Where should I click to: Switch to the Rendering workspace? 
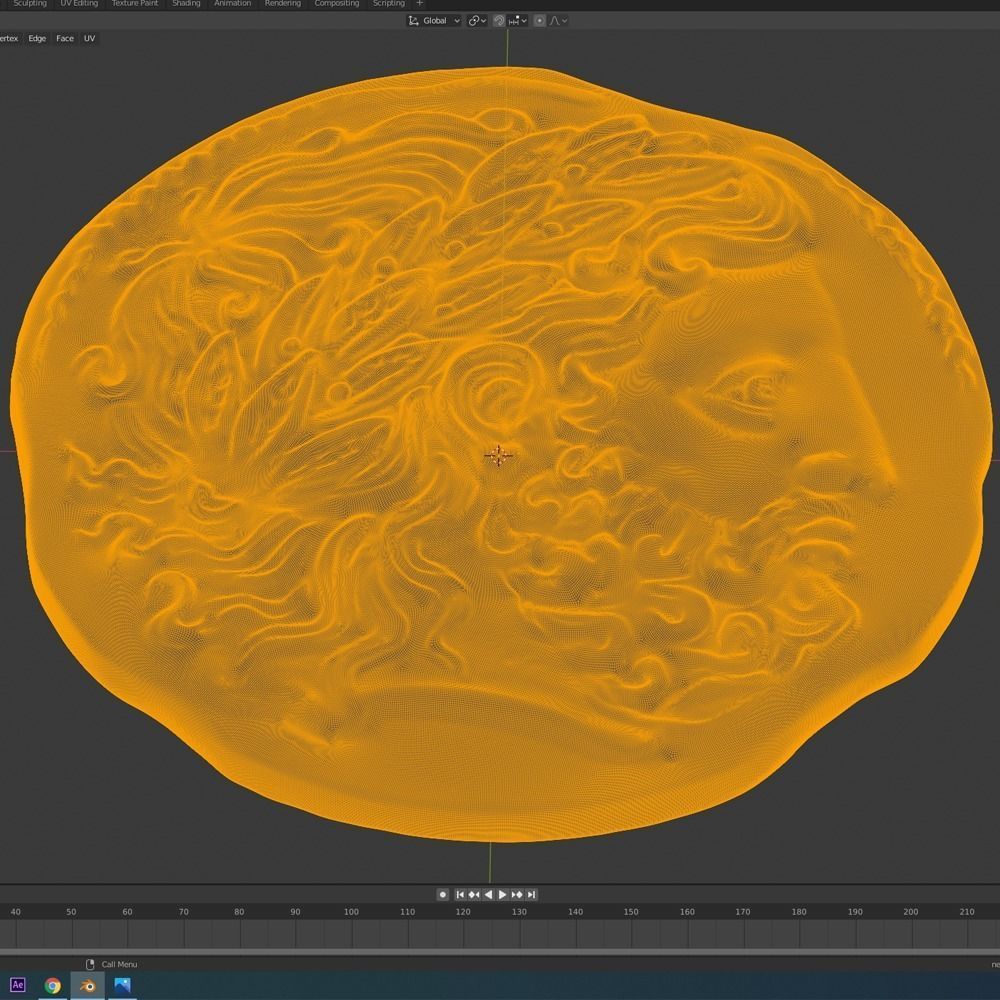point(283,4)
